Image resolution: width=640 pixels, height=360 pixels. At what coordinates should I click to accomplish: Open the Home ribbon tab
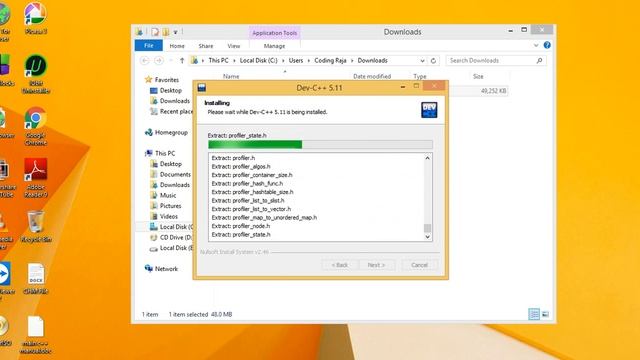[177, 46]
